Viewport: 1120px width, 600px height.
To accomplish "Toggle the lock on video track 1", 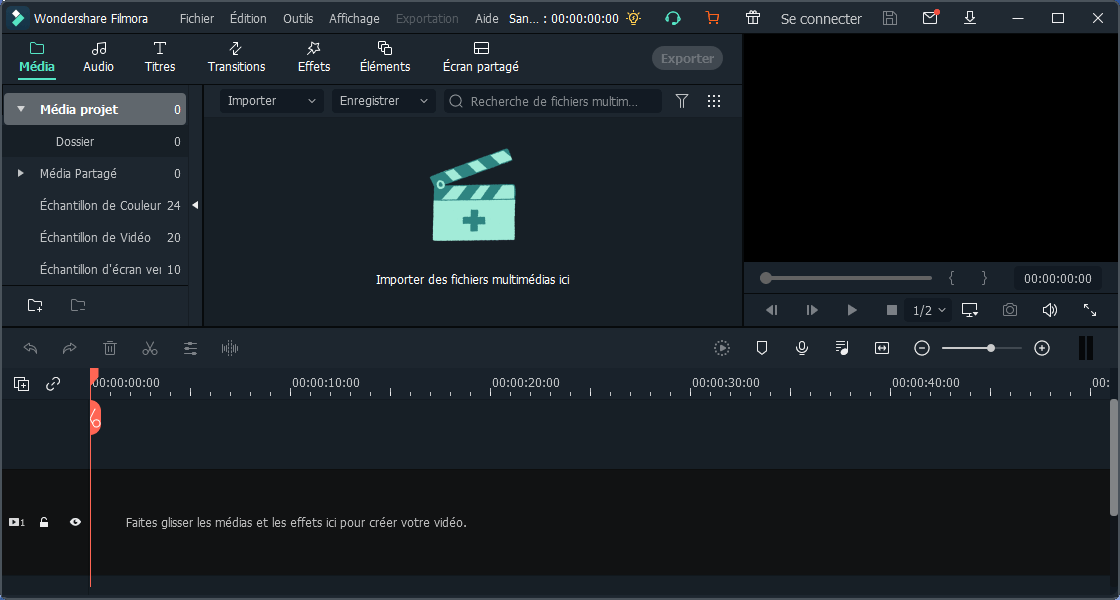I will (44, 522).
